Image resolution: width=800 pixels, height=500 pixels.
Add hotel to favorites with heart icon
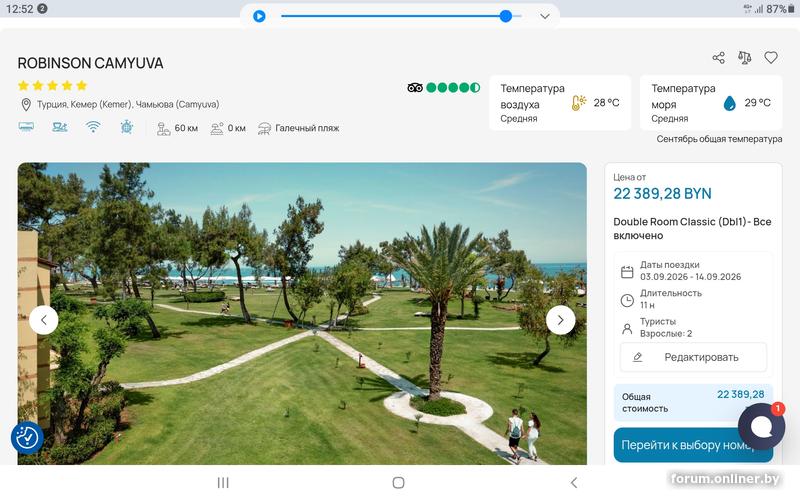point(771,58)
